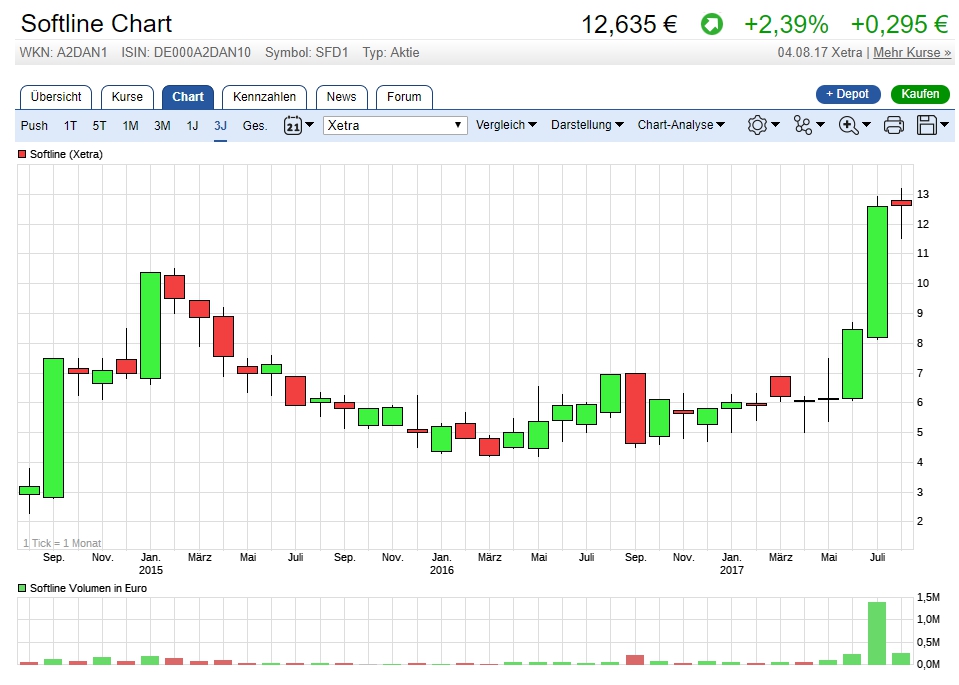Click the green trend arrow icon
The height and width of the screenshot is (685, 959).
(711, 24)
